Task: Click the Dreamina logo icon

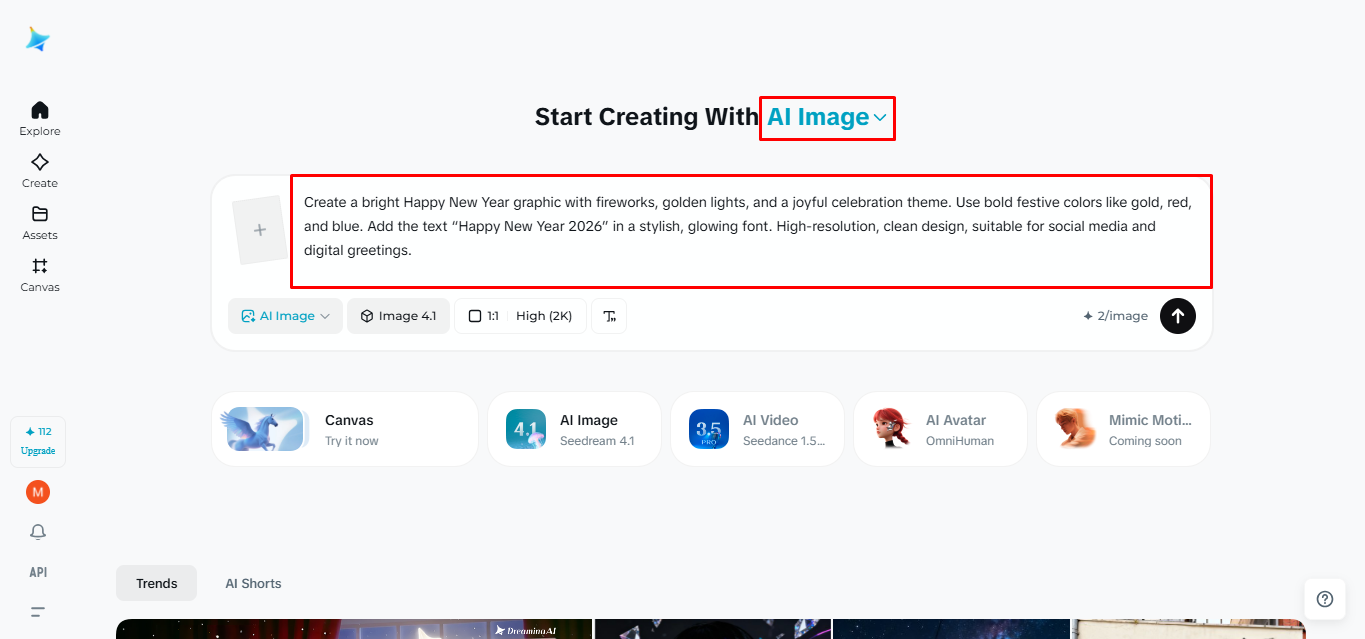Action: (x=38, y=39)
